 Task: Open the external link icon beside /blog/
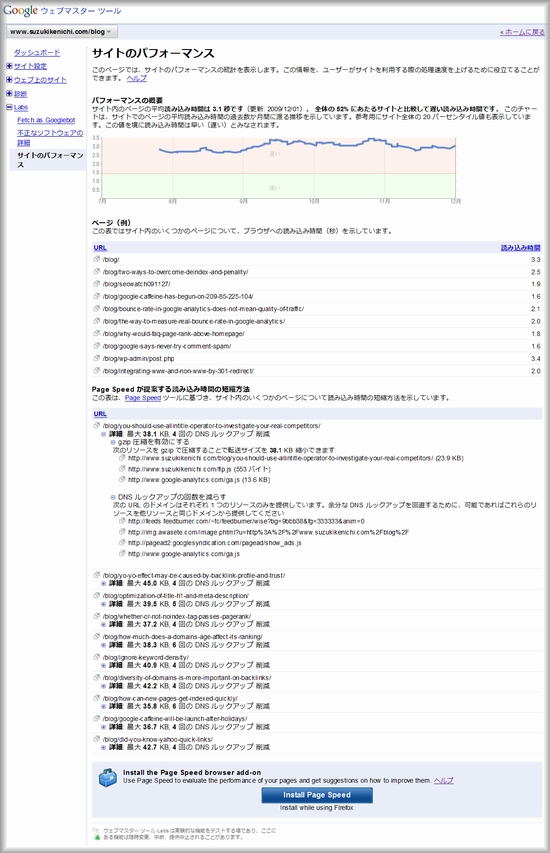point(96,259)
